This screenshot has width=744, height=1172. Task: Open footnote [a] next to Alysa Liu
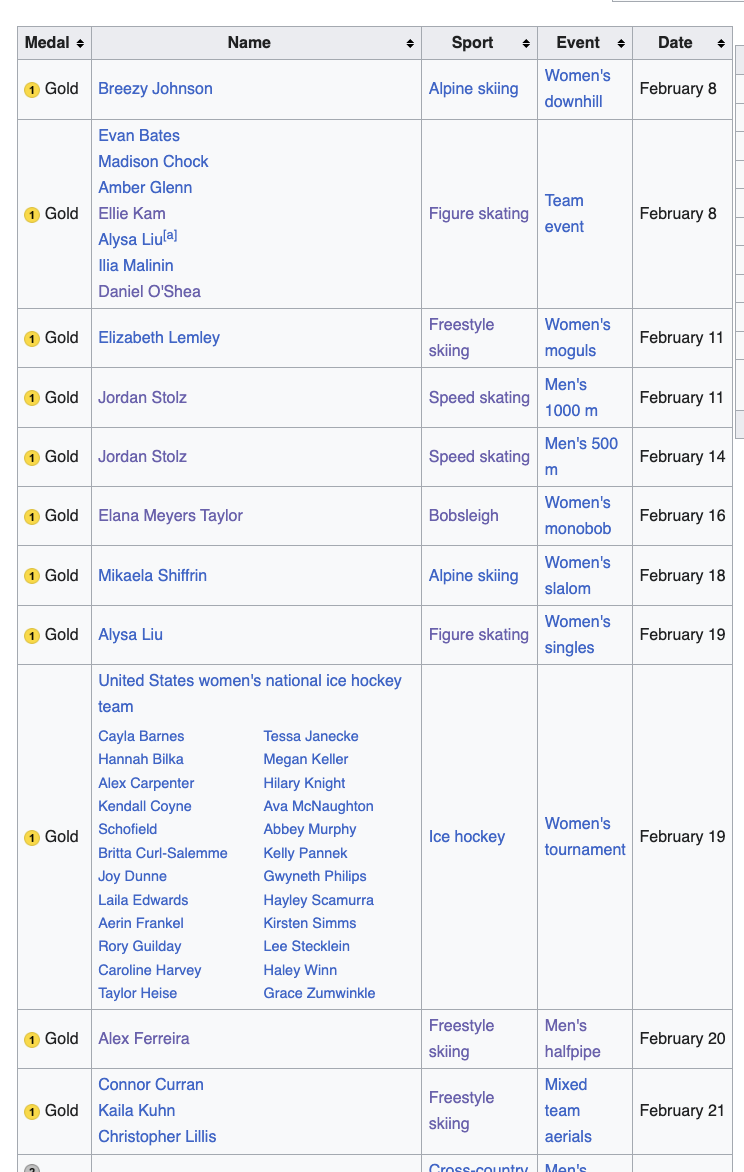[170, 235]
